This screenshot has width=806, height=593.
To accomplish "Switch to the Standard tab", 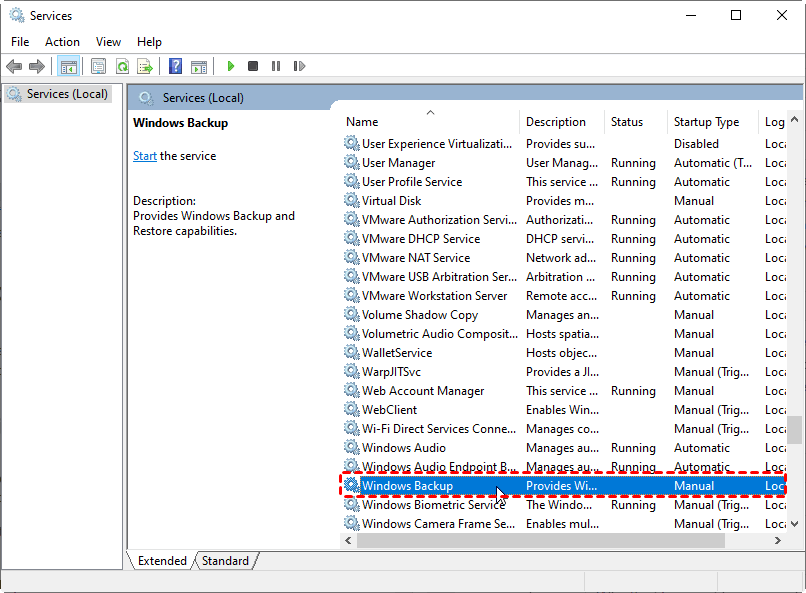I will pos(225,561).
